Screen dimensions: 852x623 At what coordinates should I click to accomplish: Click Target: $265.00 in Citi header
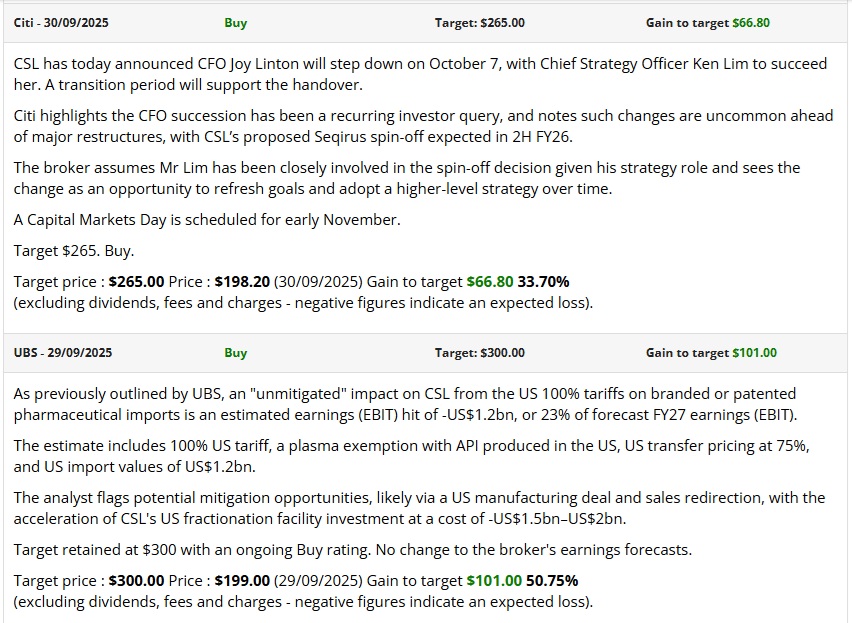coord(479,22)
